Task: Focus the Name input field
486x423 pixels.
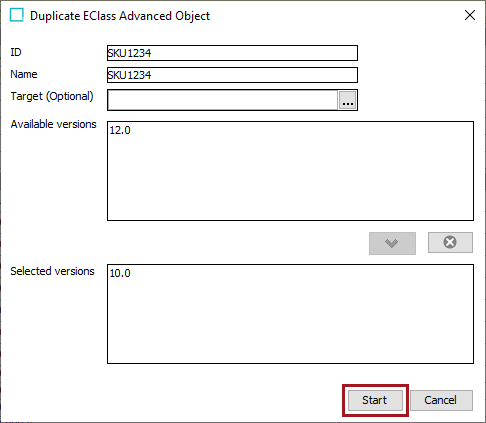Action: pyautogui.click(x=232, y=75)
